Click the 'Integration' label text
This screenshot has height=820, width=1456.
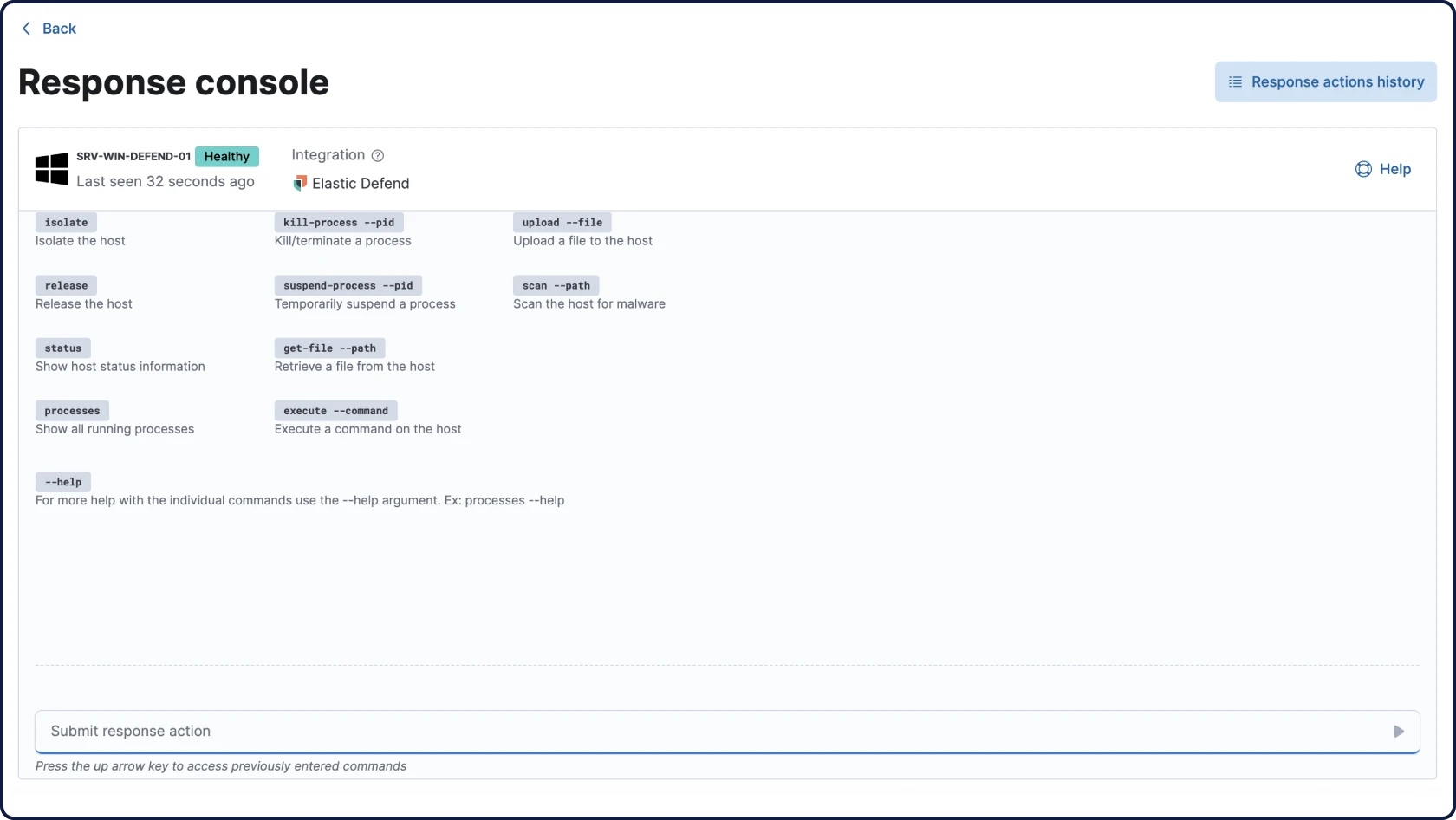pos(328,155)
